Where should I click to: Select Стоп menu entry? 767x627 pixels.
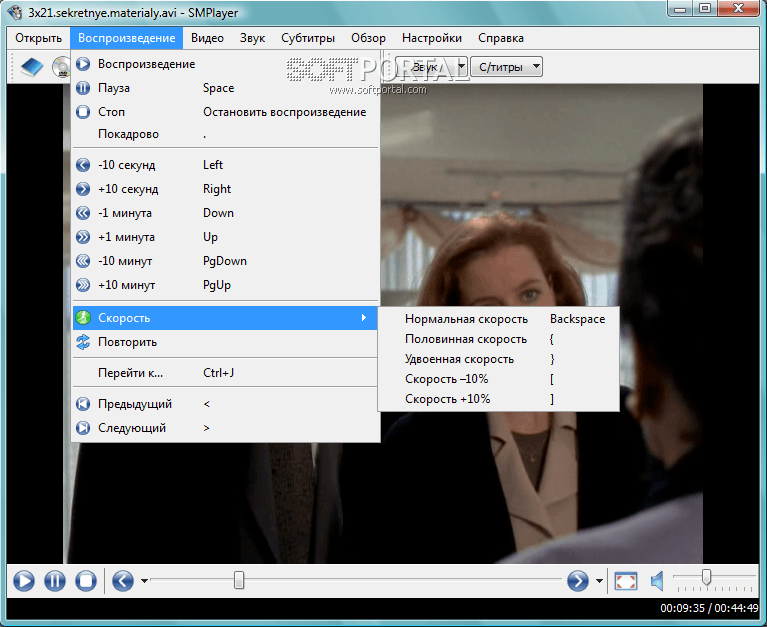pos(225,112)
